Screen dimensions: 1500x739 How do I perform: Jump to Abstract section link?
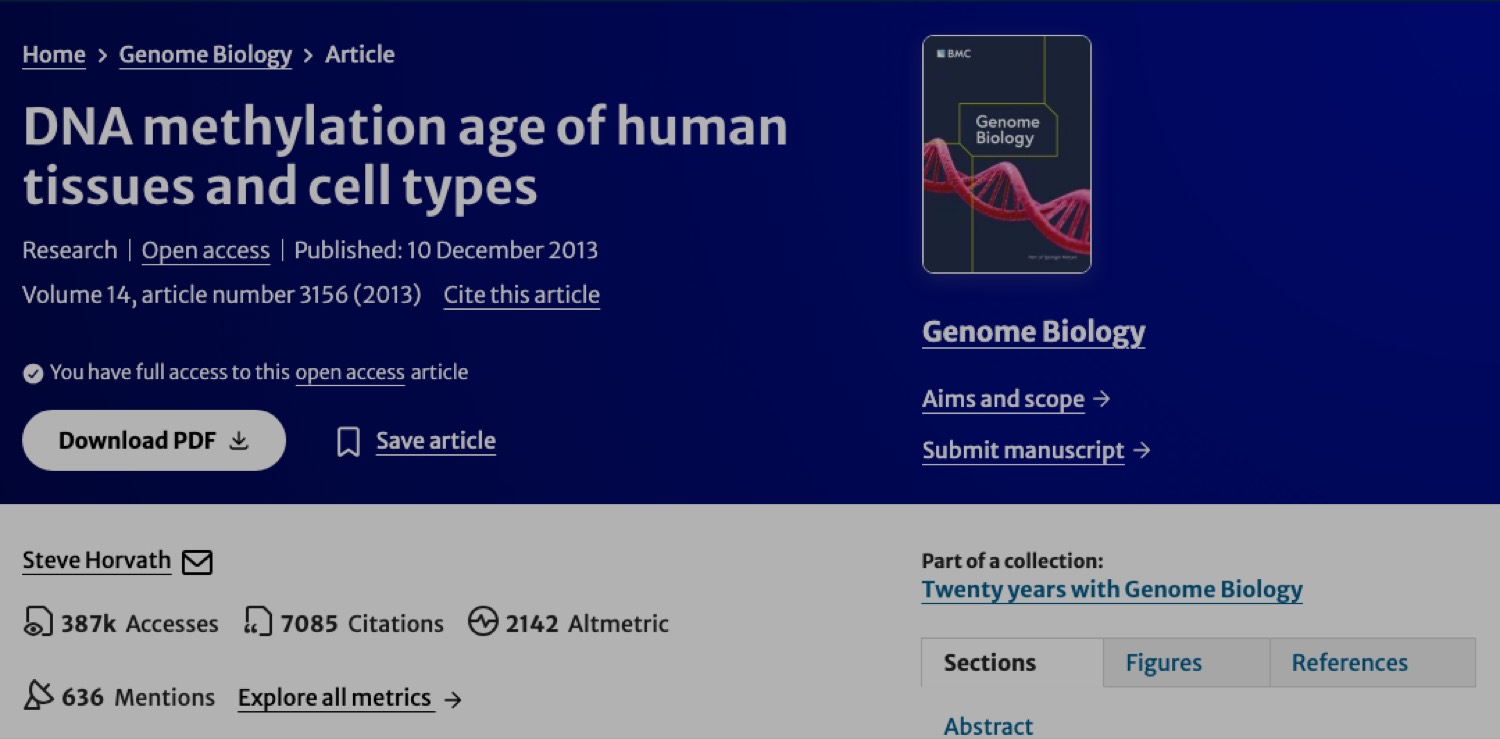[x=989, y=726]
